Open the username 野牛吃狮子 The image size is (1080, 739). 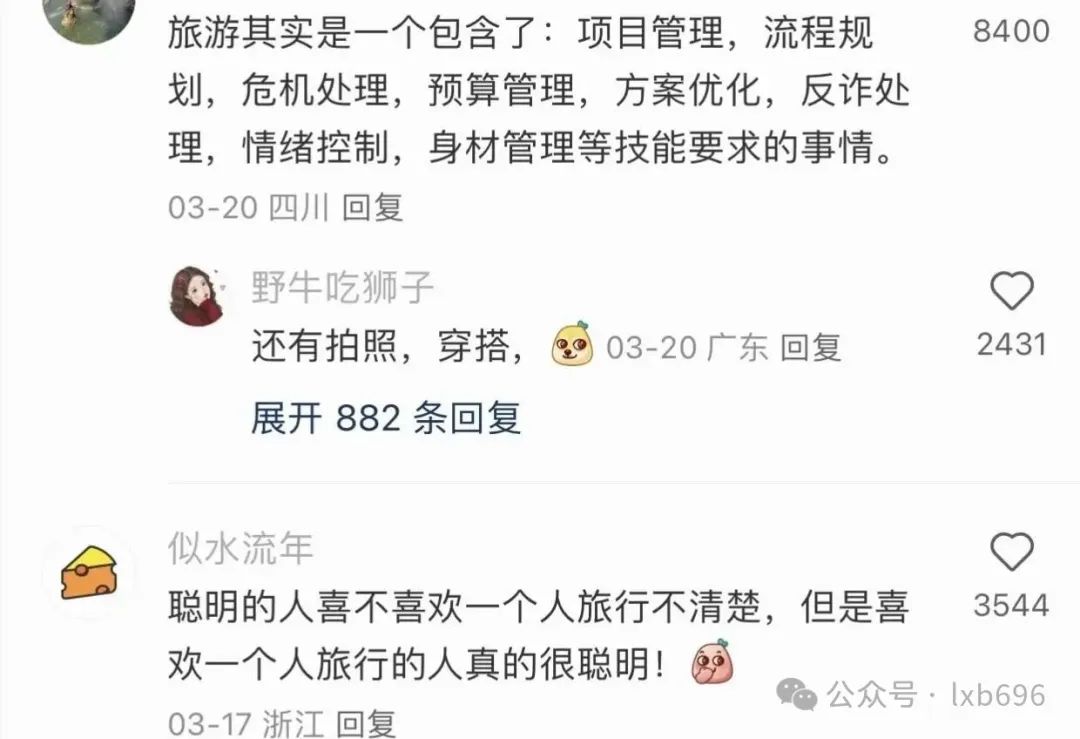coord(342,287)
